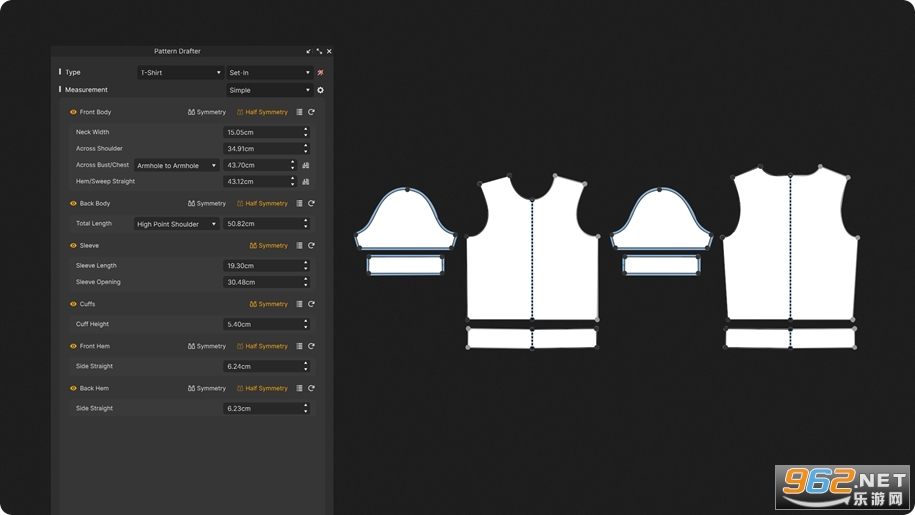Adjust Total Length stepper arrows

point(306,224)
